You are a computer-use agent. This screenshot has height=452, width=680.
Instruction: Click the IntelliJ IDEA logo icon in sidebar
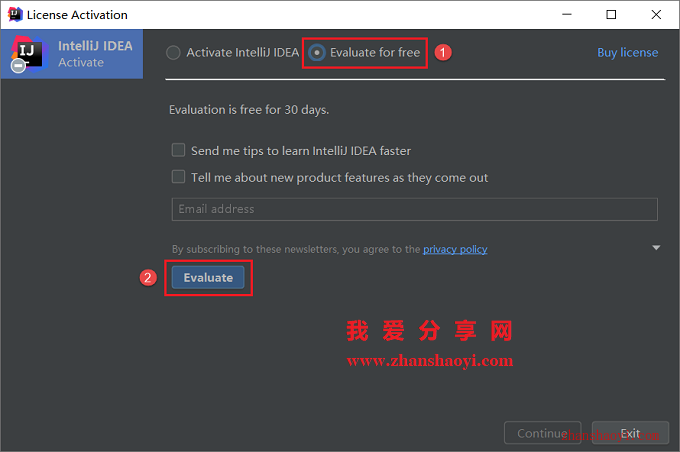click(x=28, y=54)
